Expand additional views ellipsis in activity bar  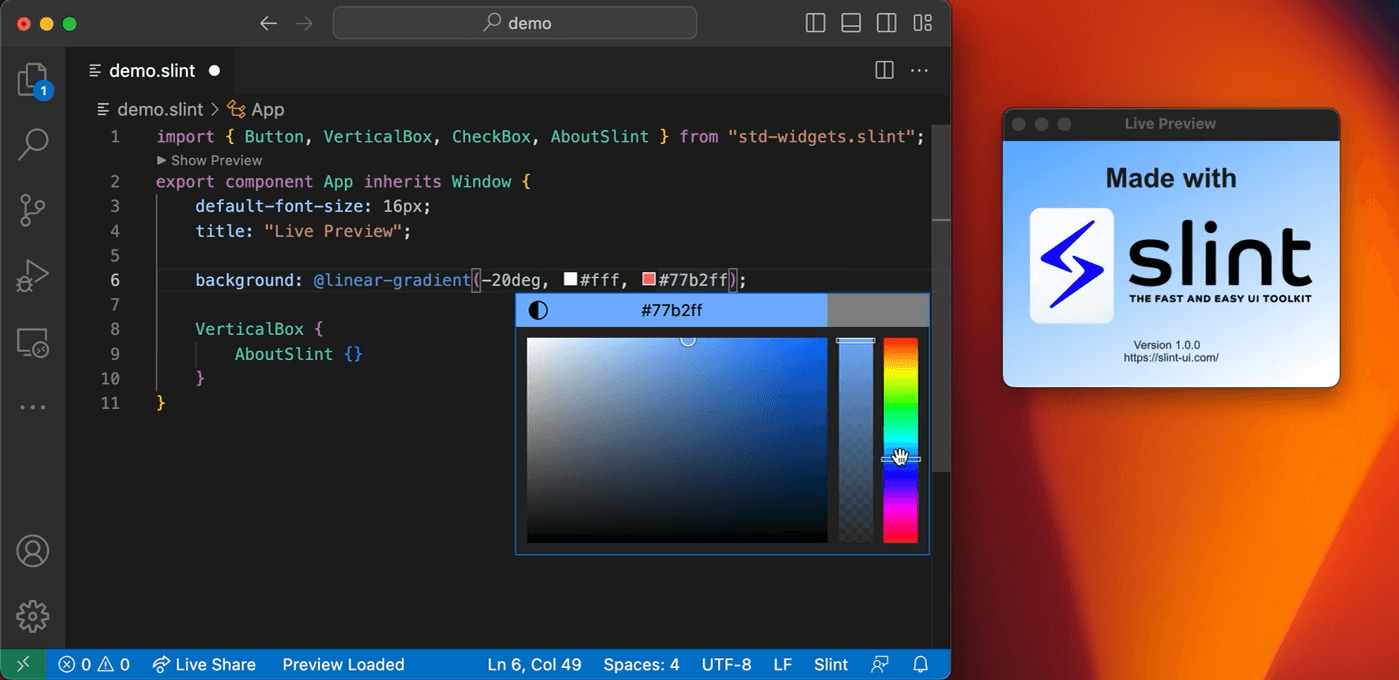point(33,407)
